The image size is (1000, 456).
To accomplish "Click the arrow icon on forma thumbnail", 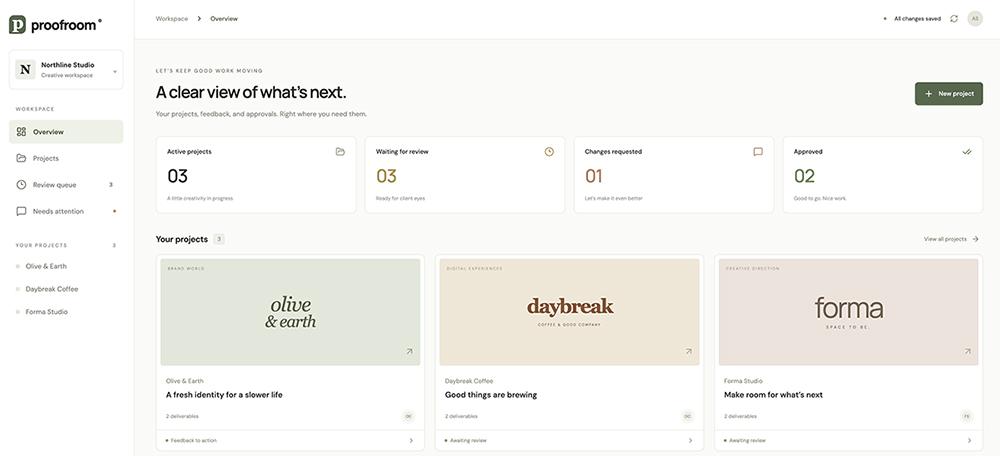I will (967, 351).
